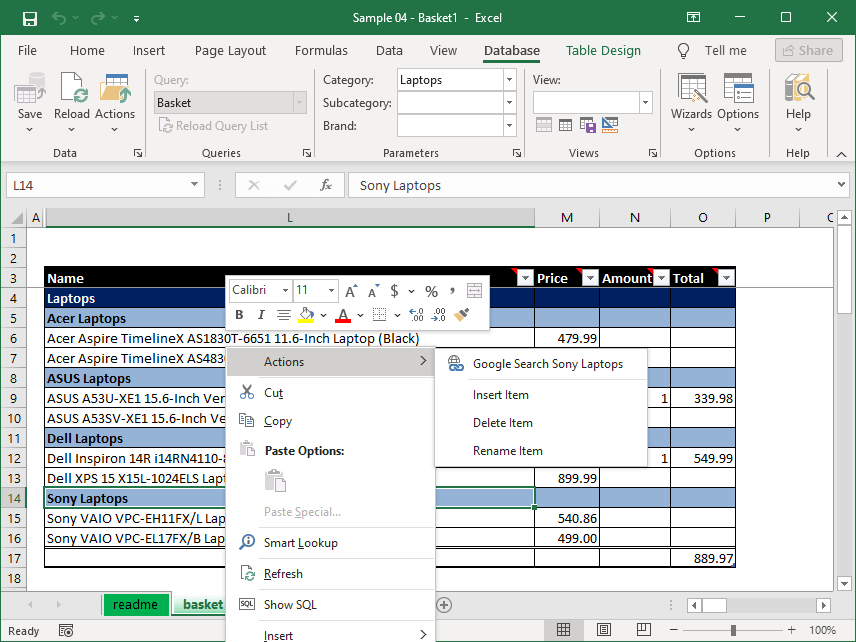
Task: Toggle center alignment on the mini toolbar
Action: [285, 314]
